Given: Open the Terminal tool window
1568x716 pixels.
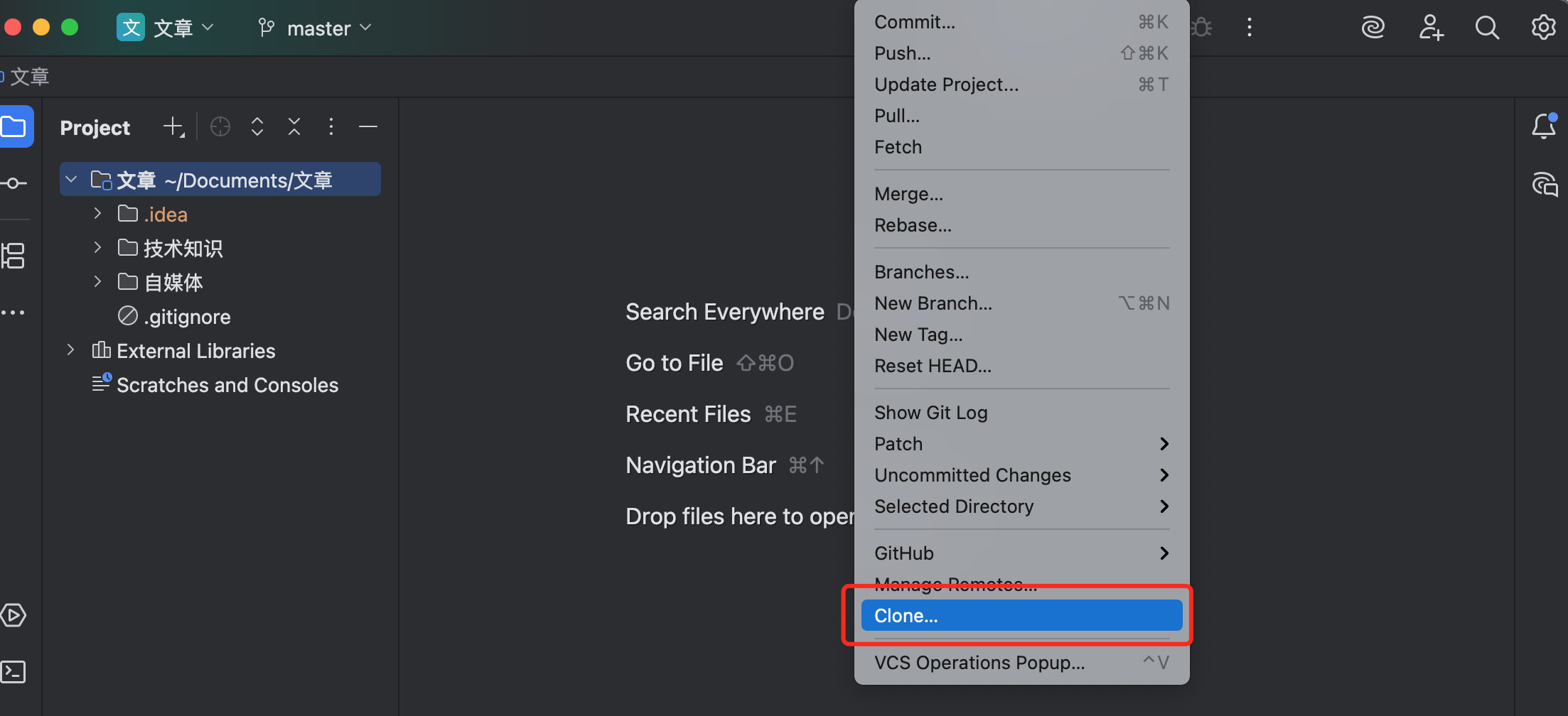Looking at the screenshot, I should point(14,671).
